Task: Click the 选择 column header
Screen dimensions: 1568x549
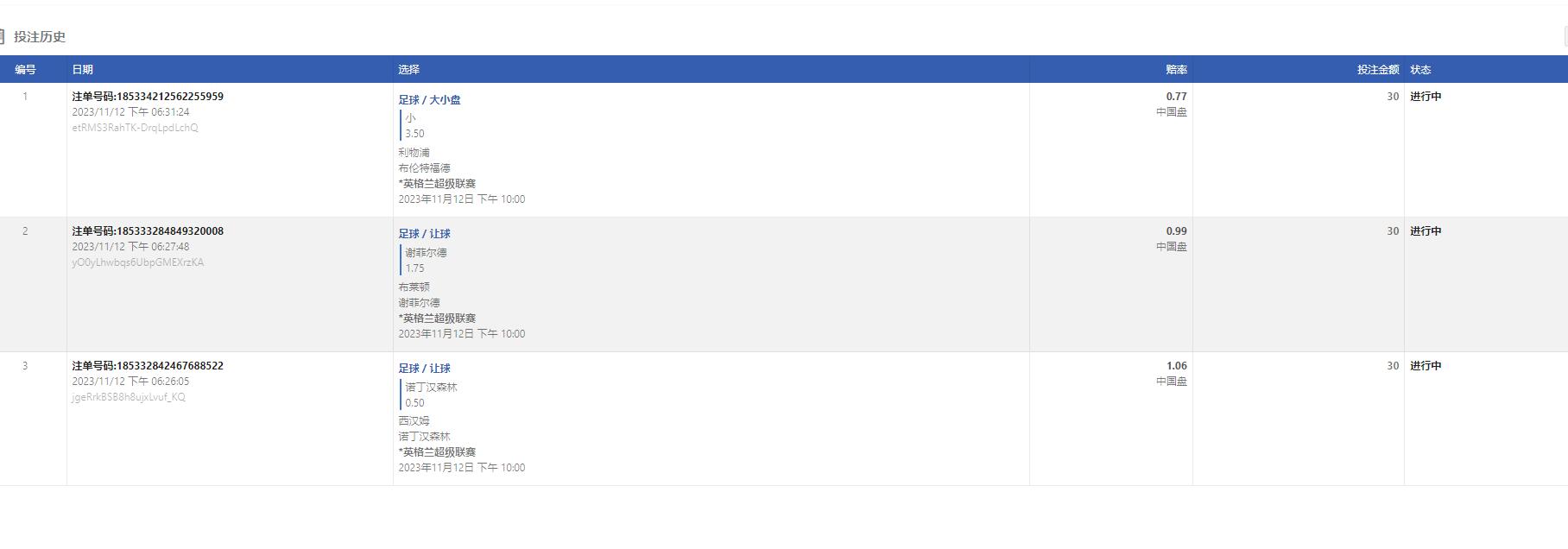Action: [408, 69]
